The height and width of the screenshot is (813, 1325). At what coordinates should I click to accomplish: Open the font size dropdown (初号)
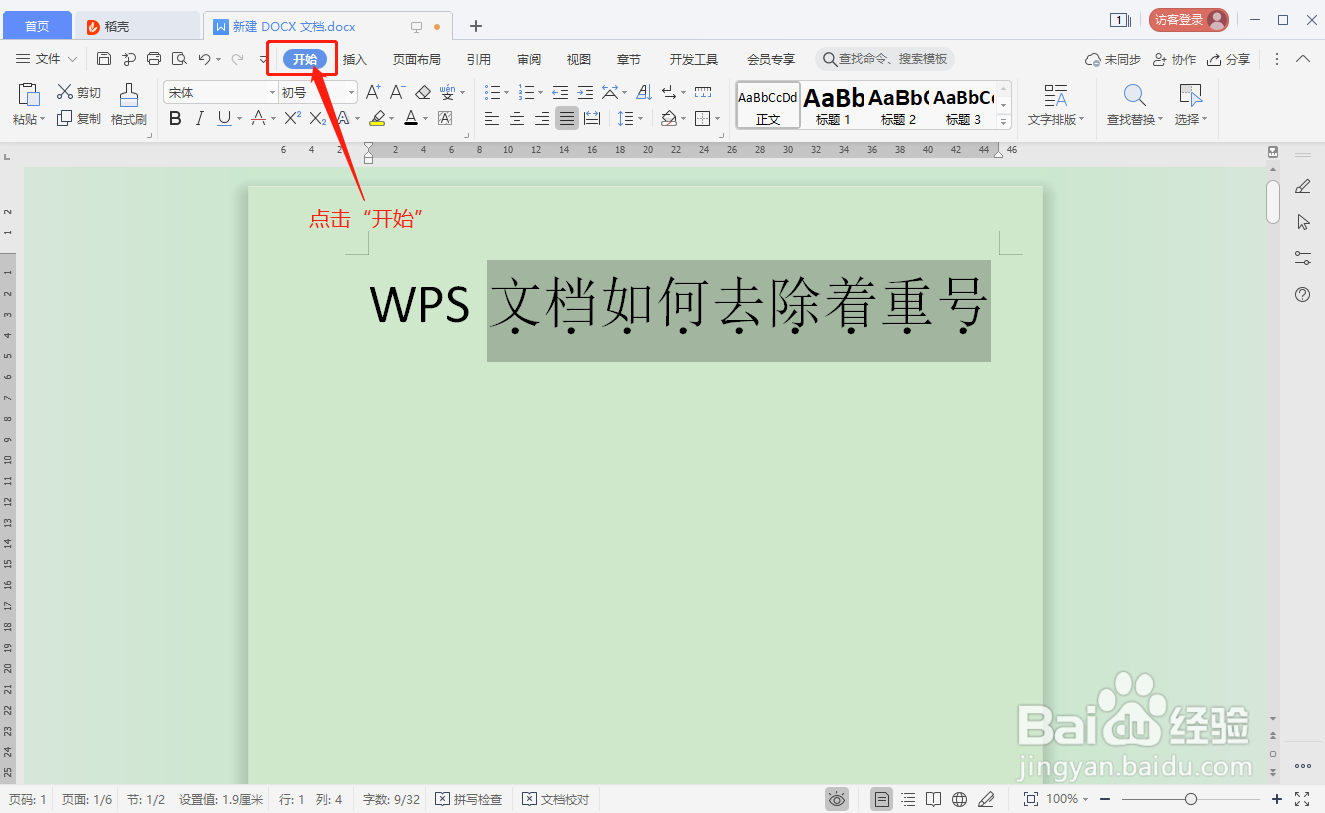tap(351, 92)
